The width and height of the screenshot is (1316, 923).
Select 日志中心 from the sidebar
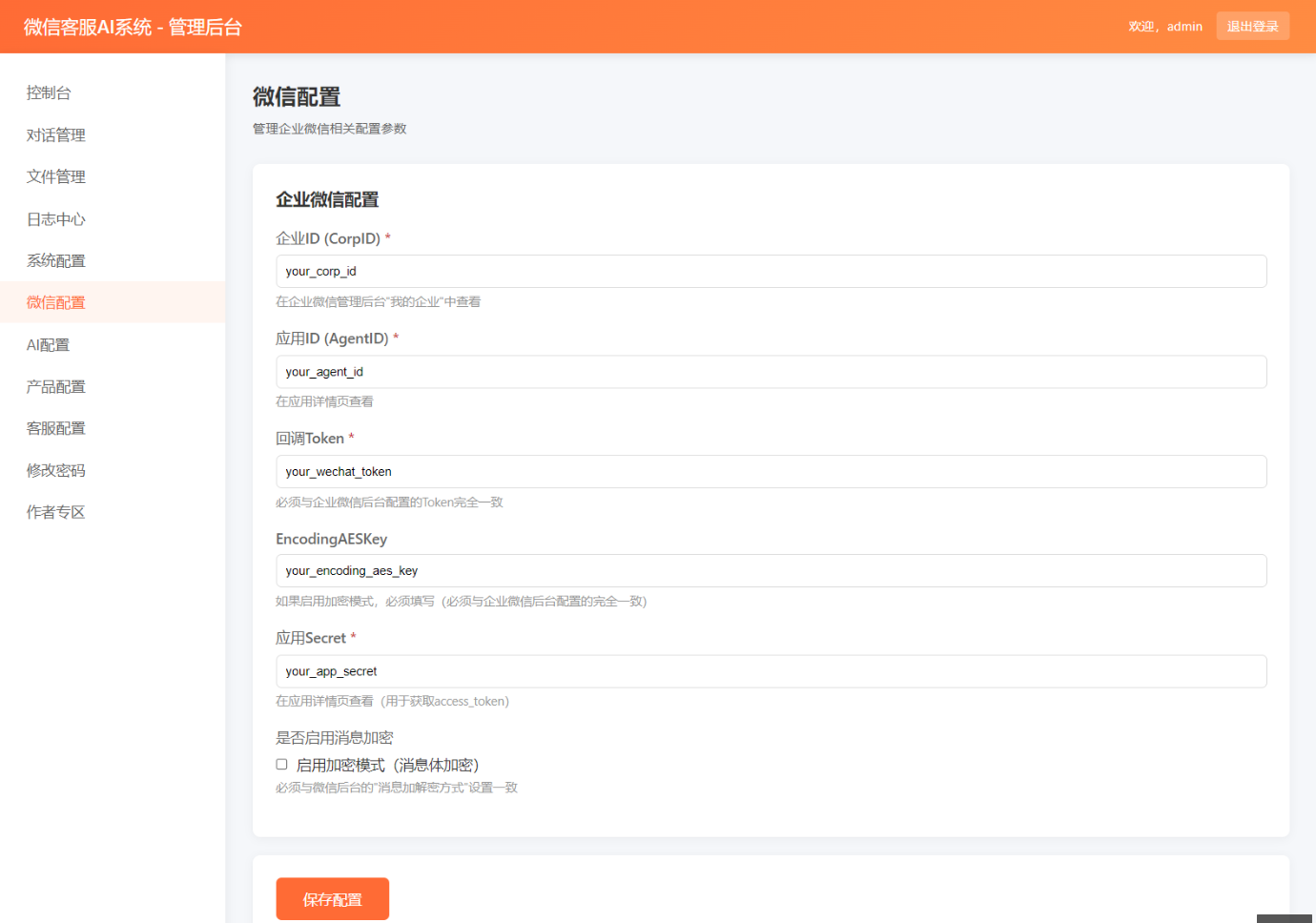click(x=55, y=219)
